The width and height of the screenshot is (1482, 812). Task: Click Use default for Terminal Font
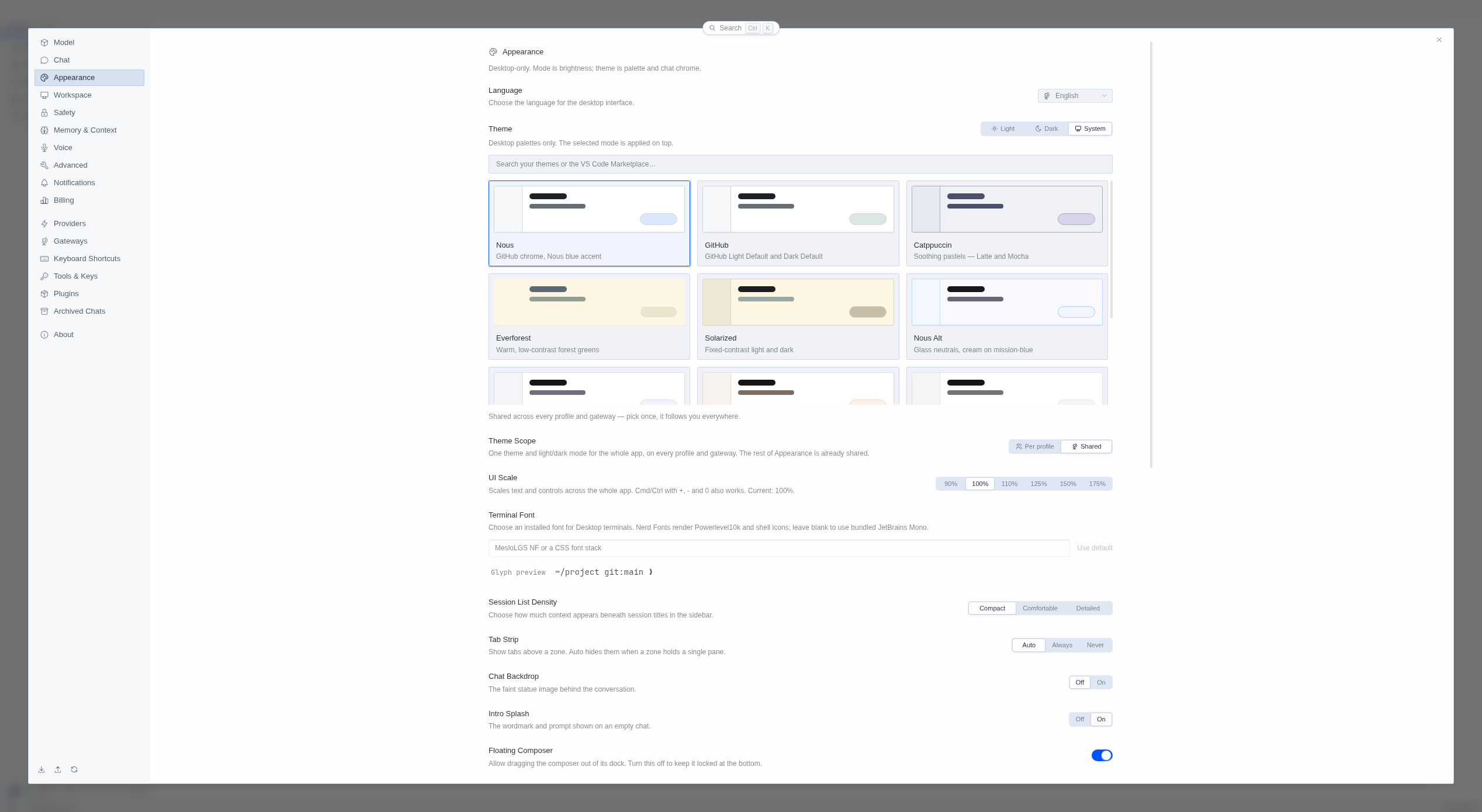1095,548
